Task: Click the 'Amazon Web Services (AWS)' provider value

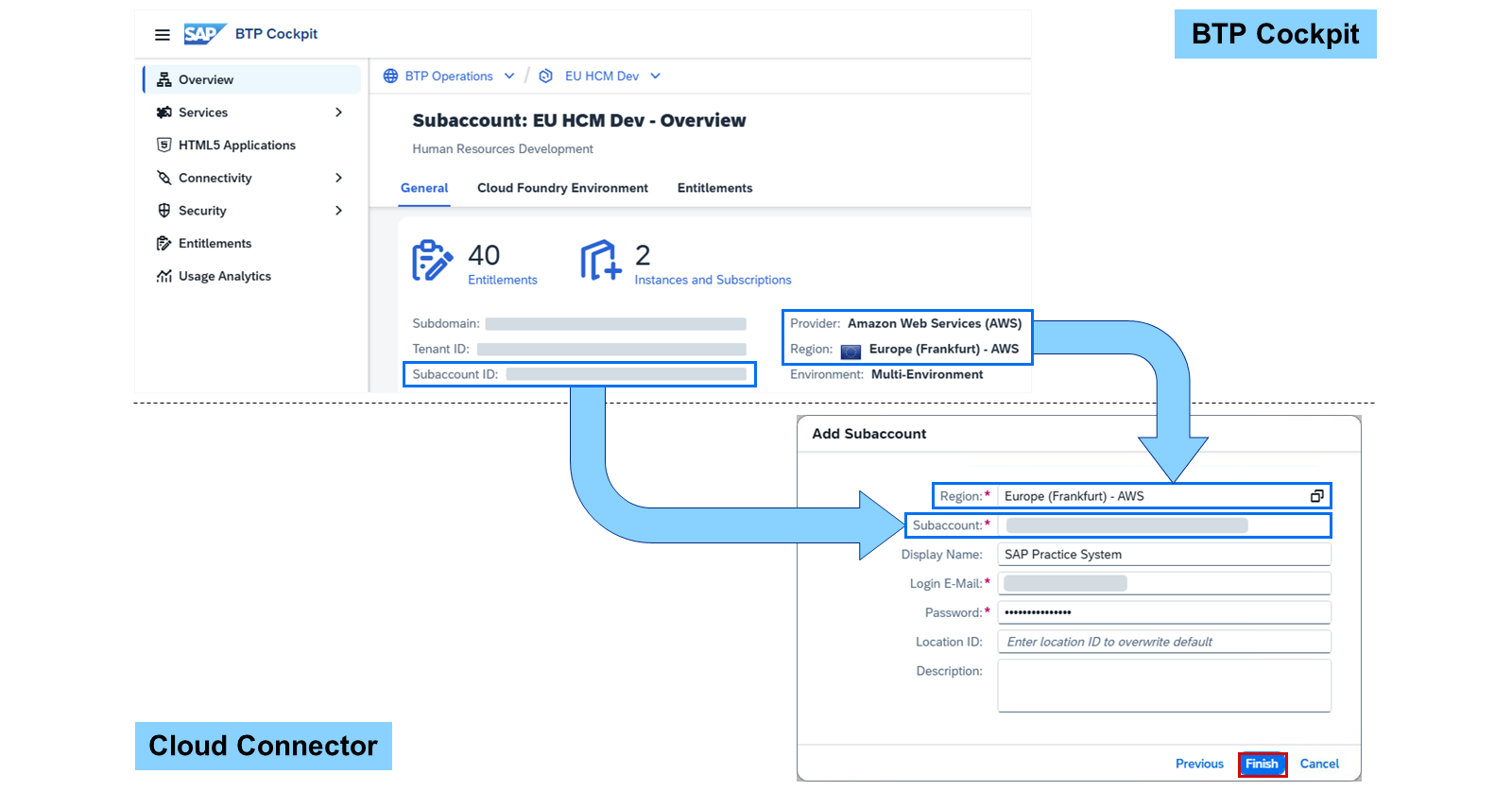Action: pos(935,323)
